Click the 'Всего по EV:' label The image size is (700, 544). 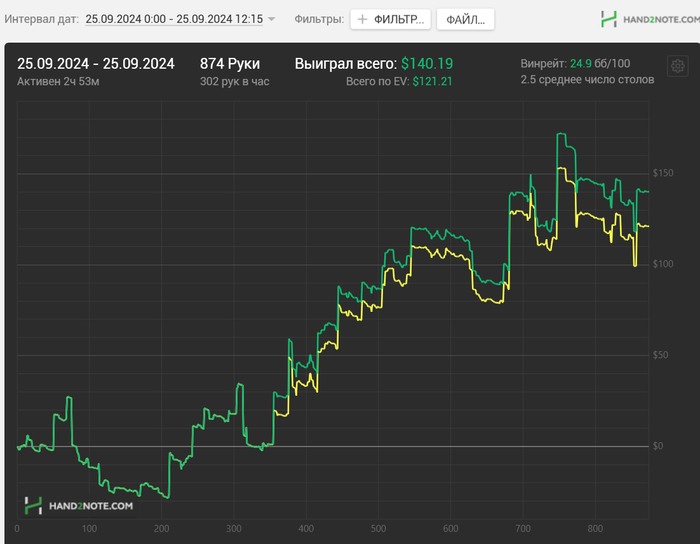(x=378, y=81)
